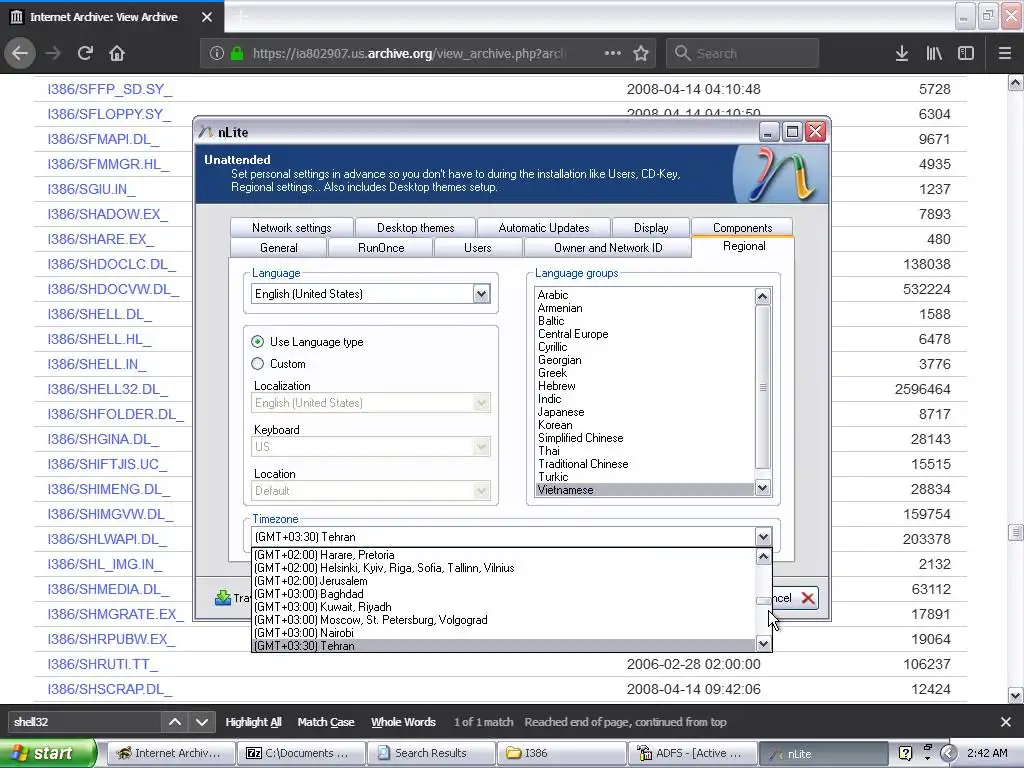Viewport: 1024px width, 768px height.
Task: Open page actions three-dot menu
Action: (x=613, y=53)
